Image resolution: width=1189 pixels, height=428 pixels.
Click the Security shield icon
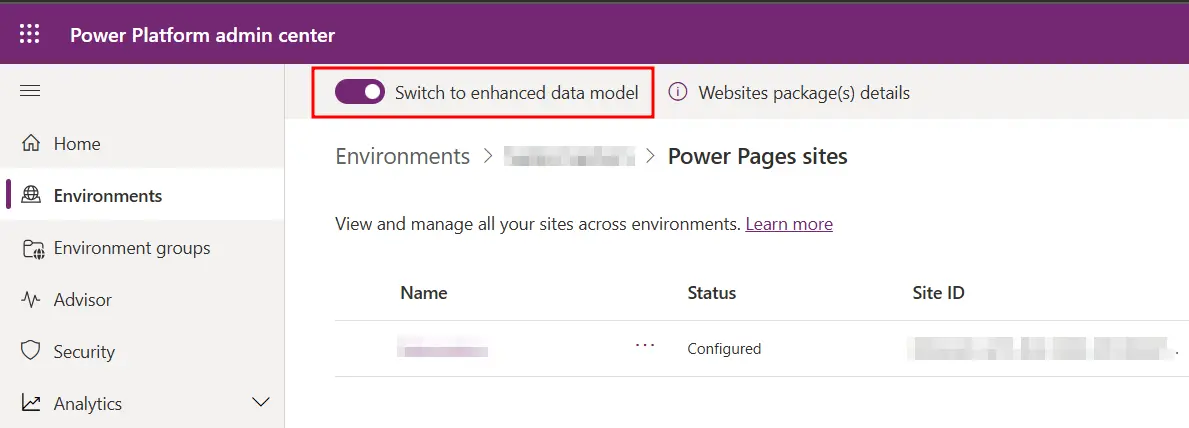(30, 351)
